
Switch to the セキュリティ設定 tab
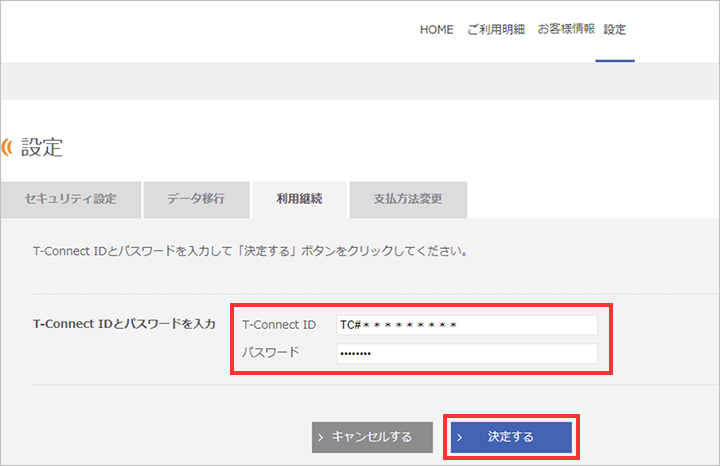(x=70, y=199)
